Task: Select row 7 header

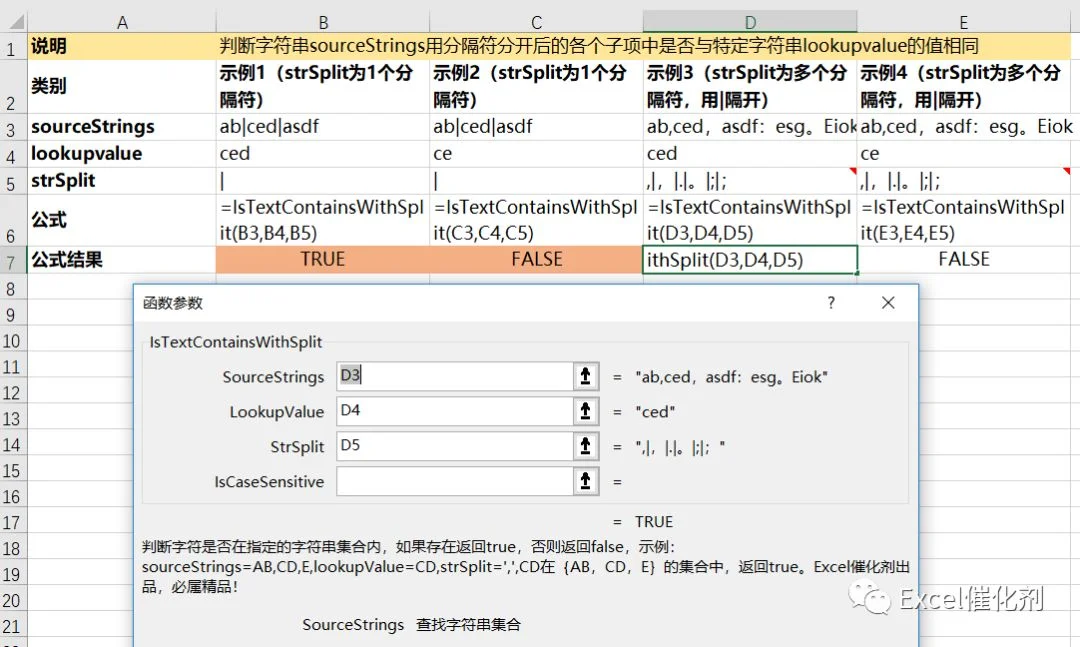Action: [x=13, y=260]
